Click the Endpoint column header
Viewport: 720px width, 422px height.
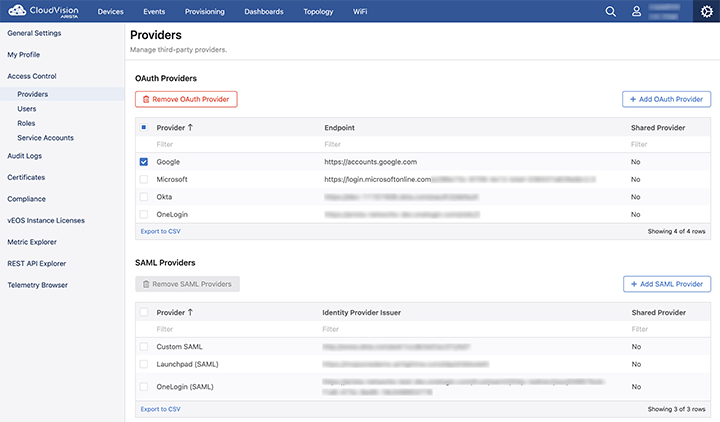(x=339, y=128)
